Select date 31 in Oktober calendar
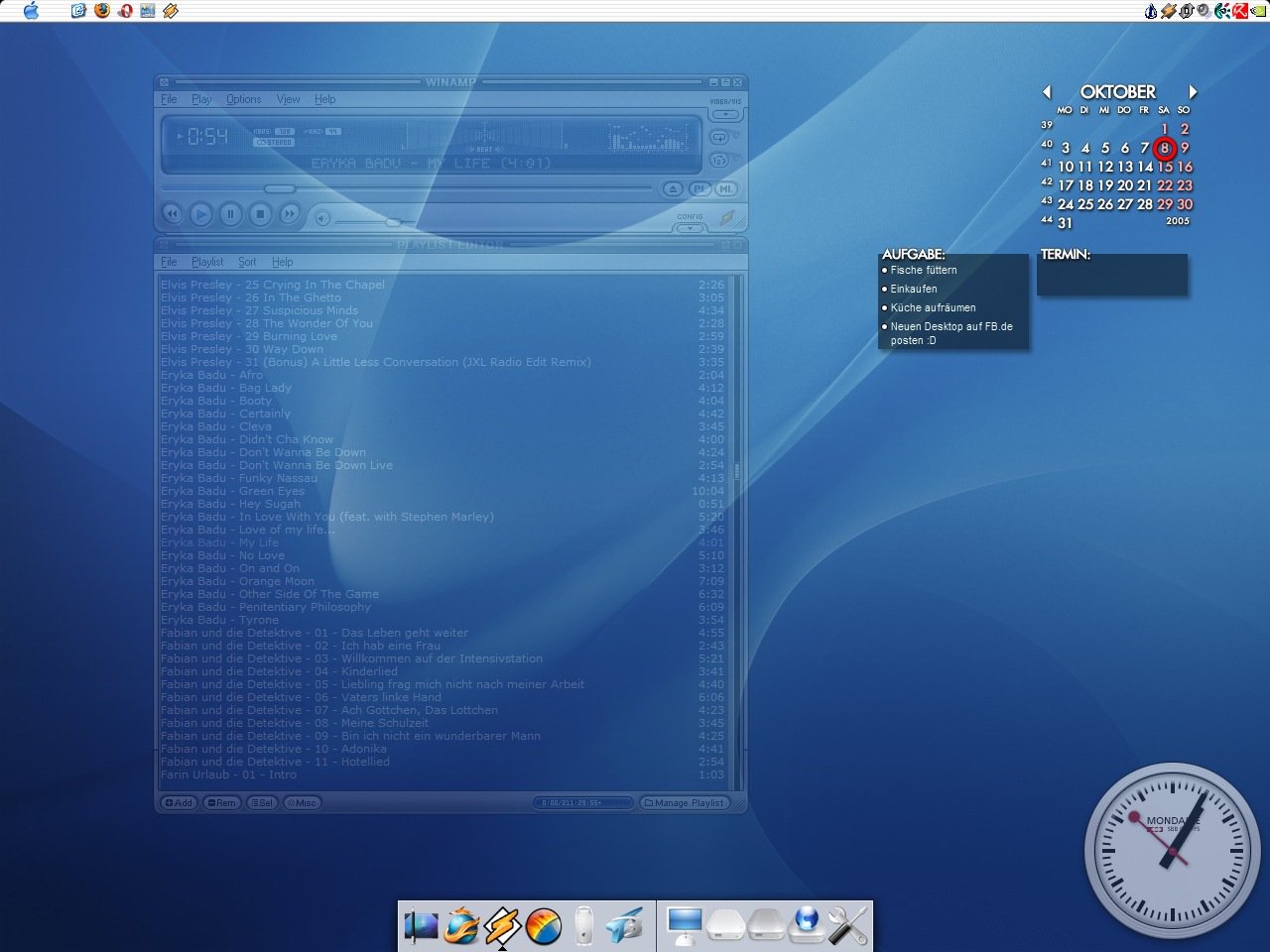This screenshot has width=1270, height=952. tap(1065, 223)
